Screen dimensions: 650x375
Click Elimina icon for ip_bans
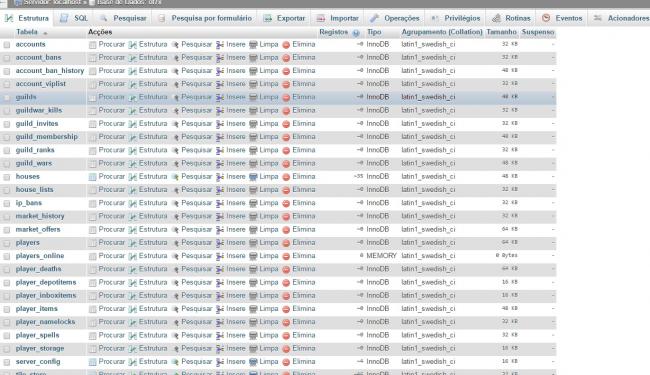286,203
